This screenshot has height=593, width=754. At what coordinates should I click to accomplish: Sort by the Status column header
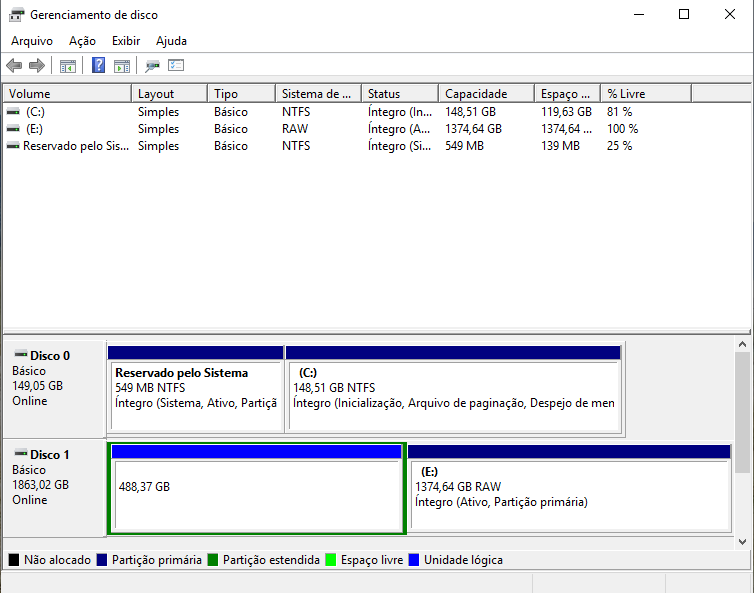(400, 93)
